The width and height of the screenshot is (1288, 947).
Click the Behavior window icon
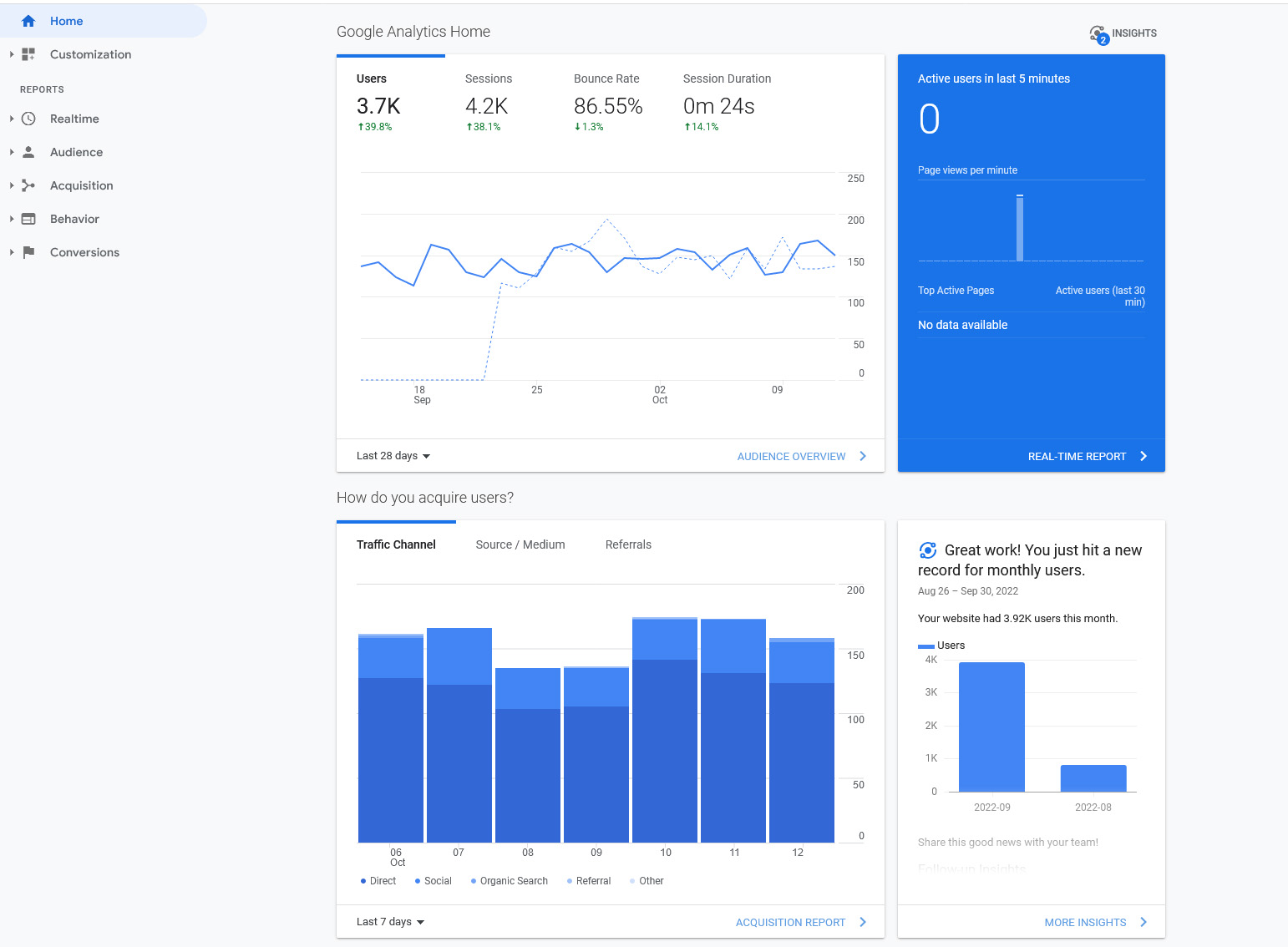[x=28, y=219]
